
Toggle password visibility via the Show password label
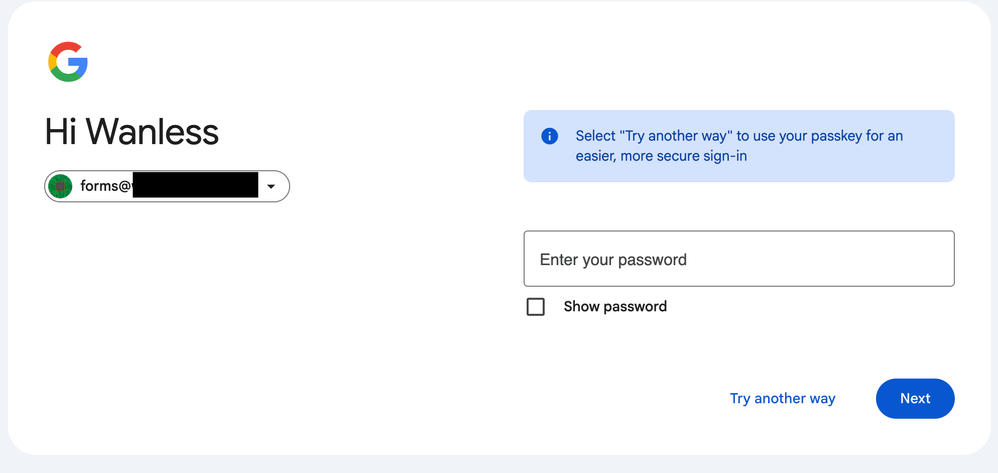(x=615, y=307)
